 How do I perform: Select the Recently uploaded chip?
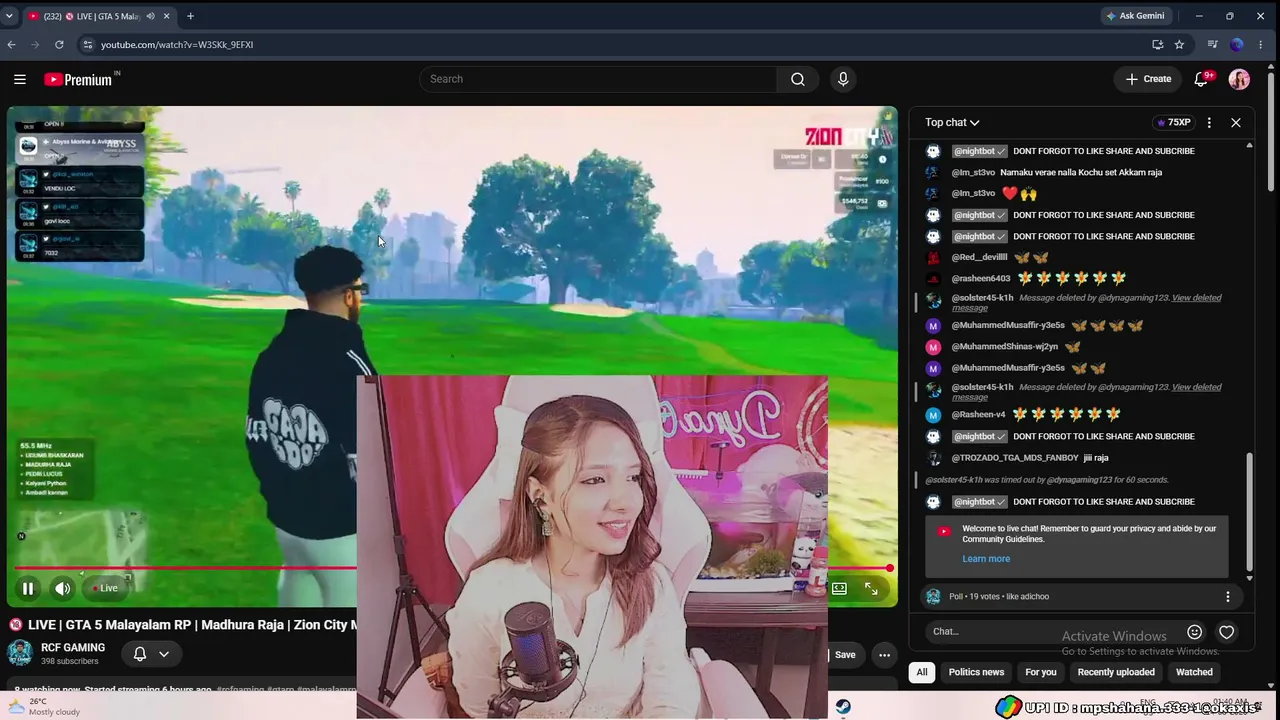coord(1116,672)
